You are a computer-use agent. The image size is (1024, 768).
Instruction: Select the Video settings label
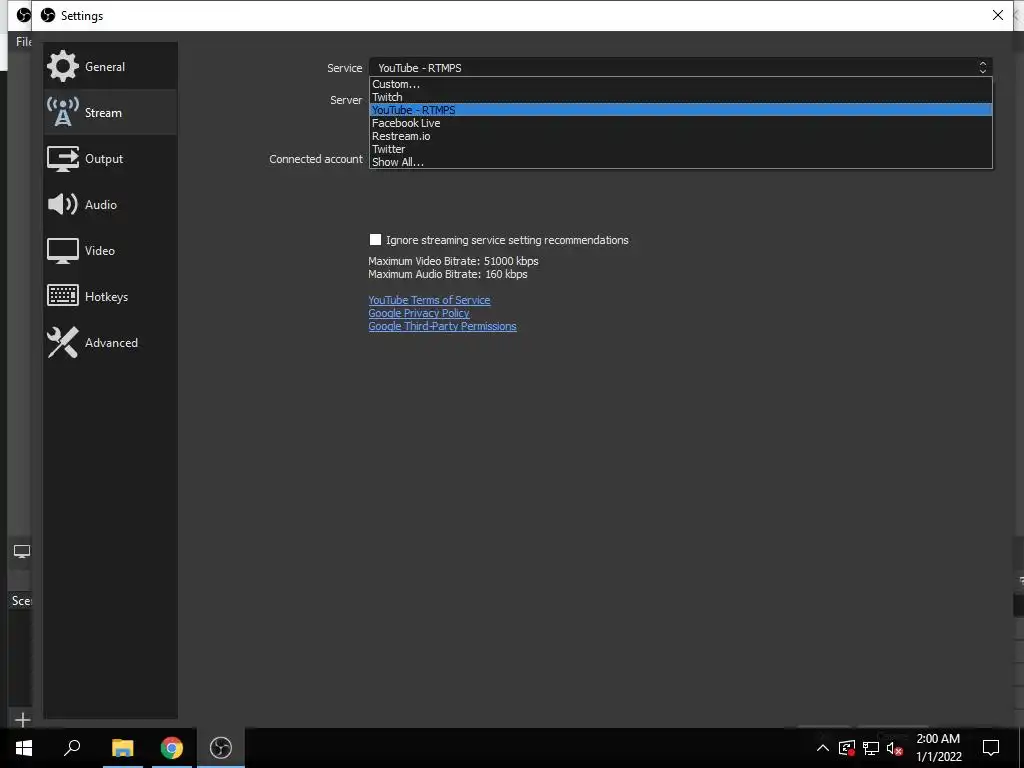(x=99, y=251)
